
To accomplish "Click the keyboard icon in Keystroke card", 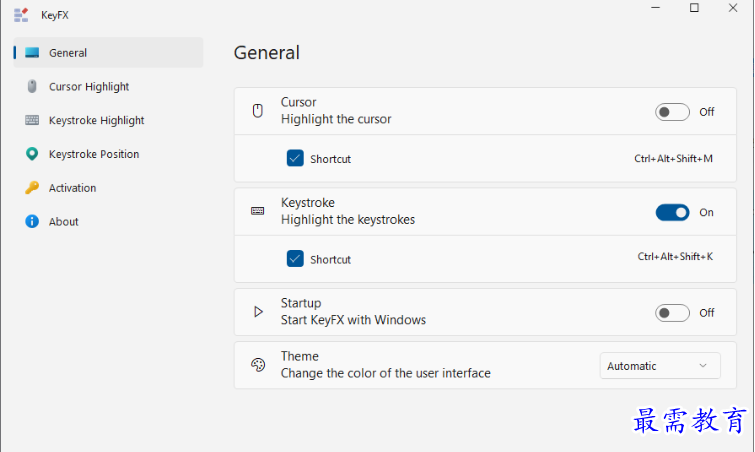I will pos(258,211).
